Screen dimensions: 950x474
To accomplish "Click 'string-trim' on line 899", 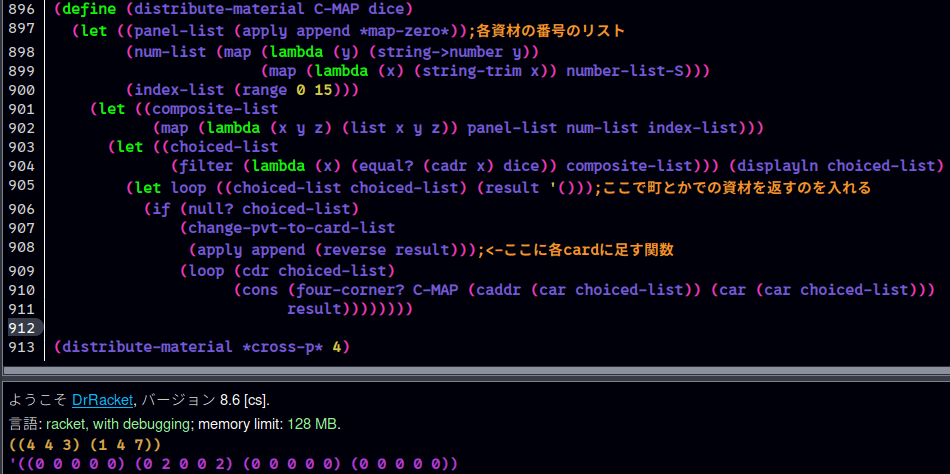I will (x=474, y=72).
